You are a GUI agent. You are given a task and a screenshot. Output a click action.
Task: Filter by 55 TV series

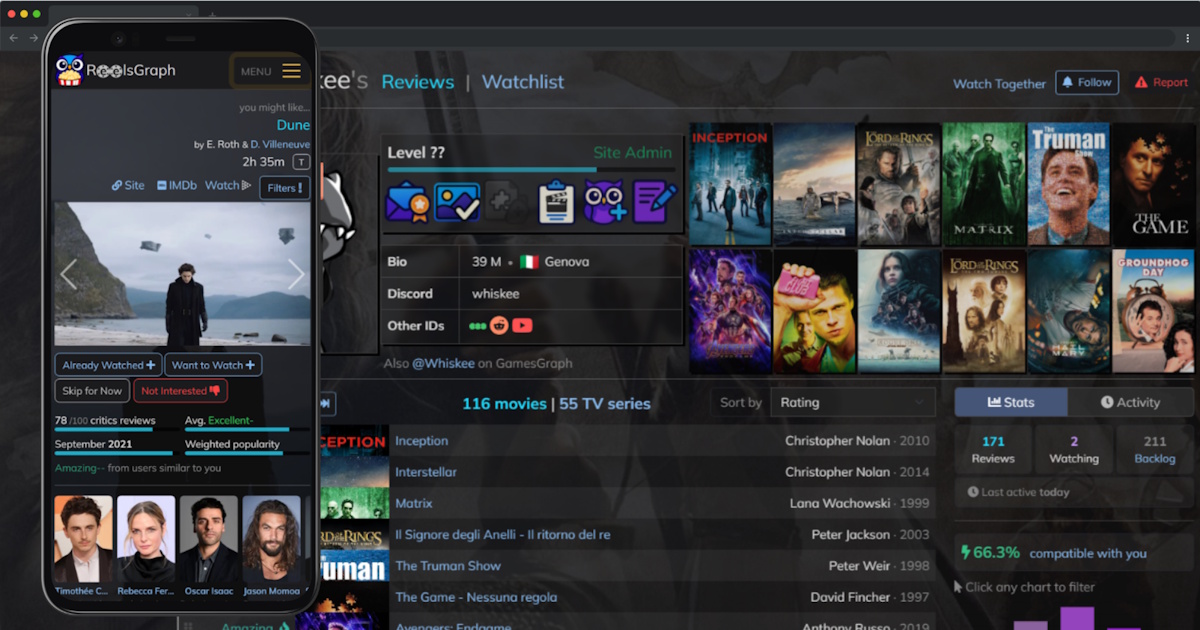(x=605, y=404)
